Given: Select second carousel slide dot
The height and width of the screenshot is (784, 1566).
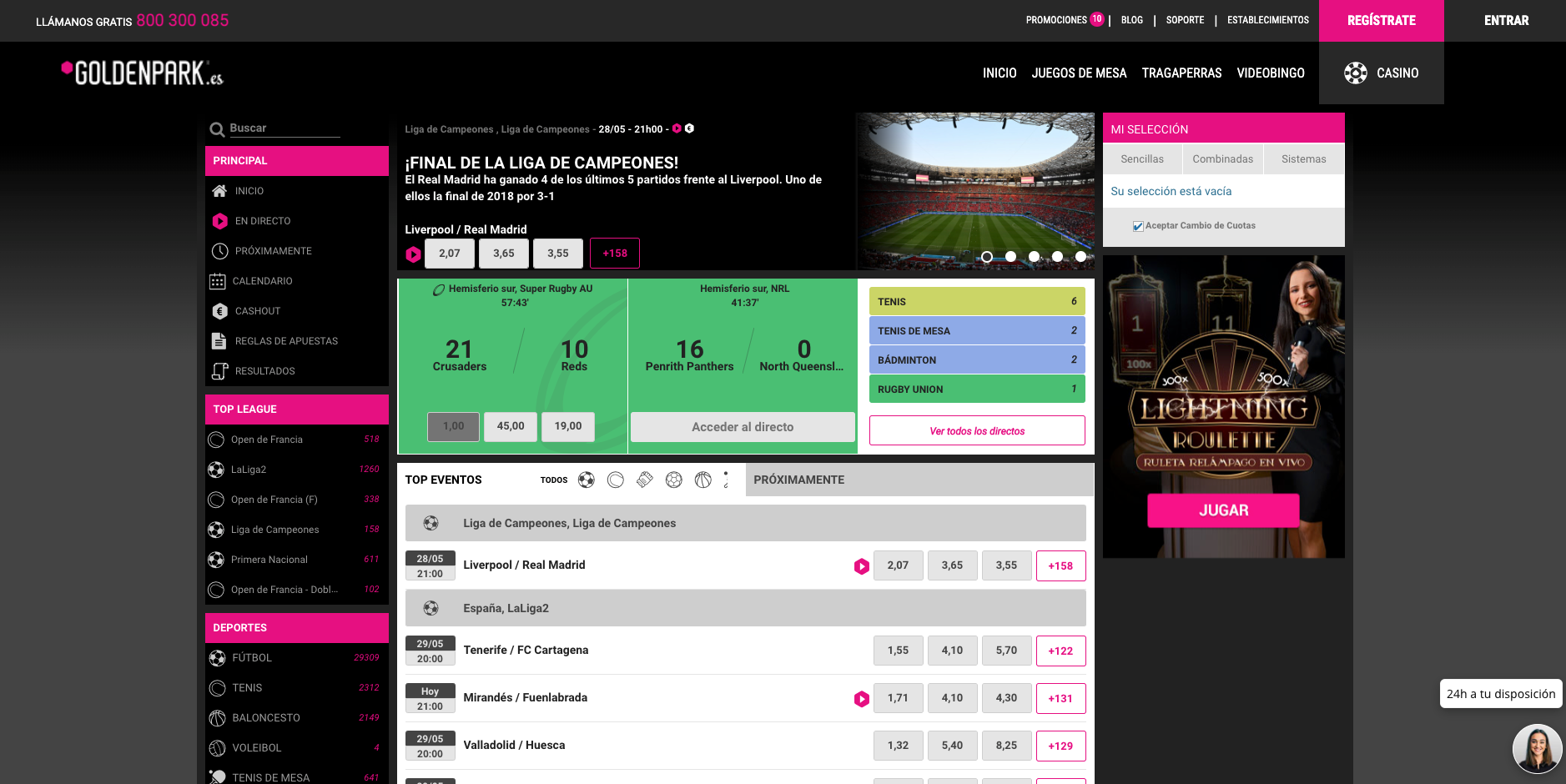Looking at the screenshot, I should 1010,257.
